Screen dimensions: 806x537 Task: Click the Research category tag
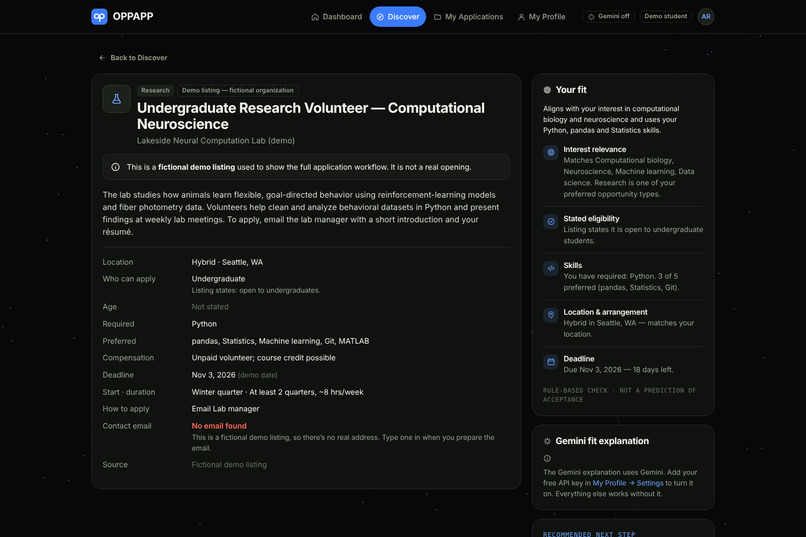[155, 90]
